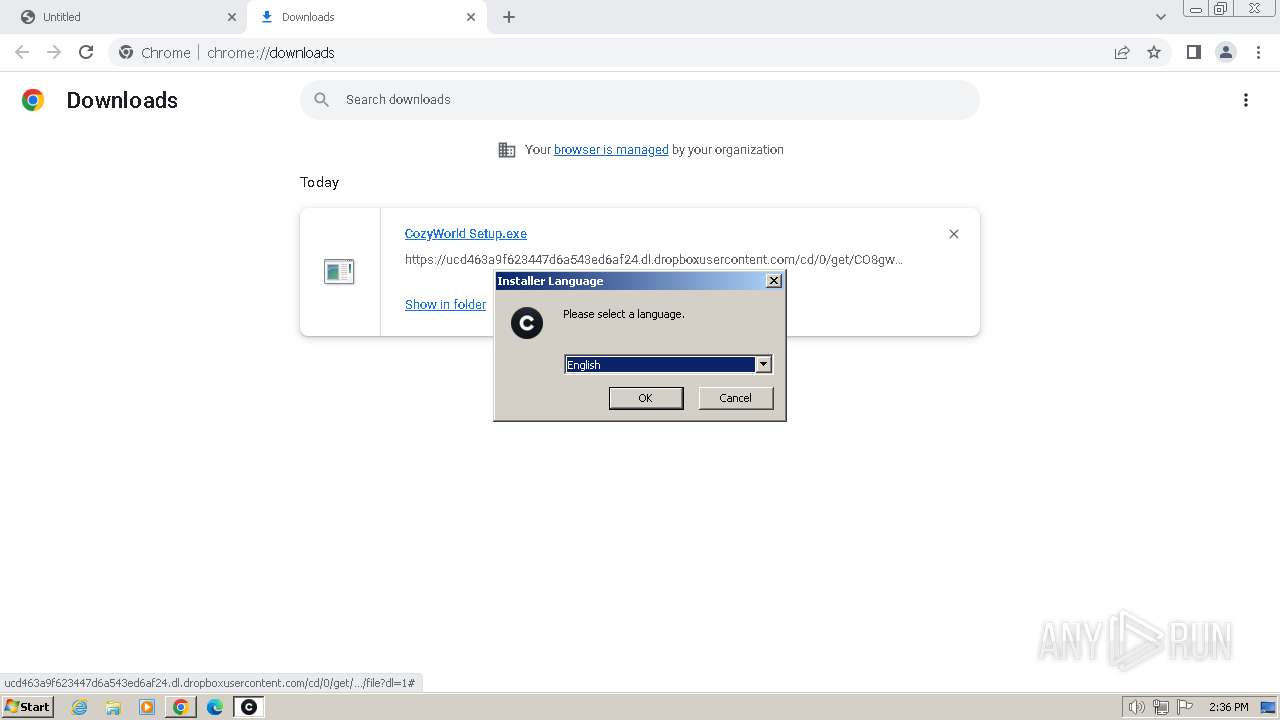Reload the downloads page
The width and height of the screenshot is (1280, 720).
pos(86,52)
